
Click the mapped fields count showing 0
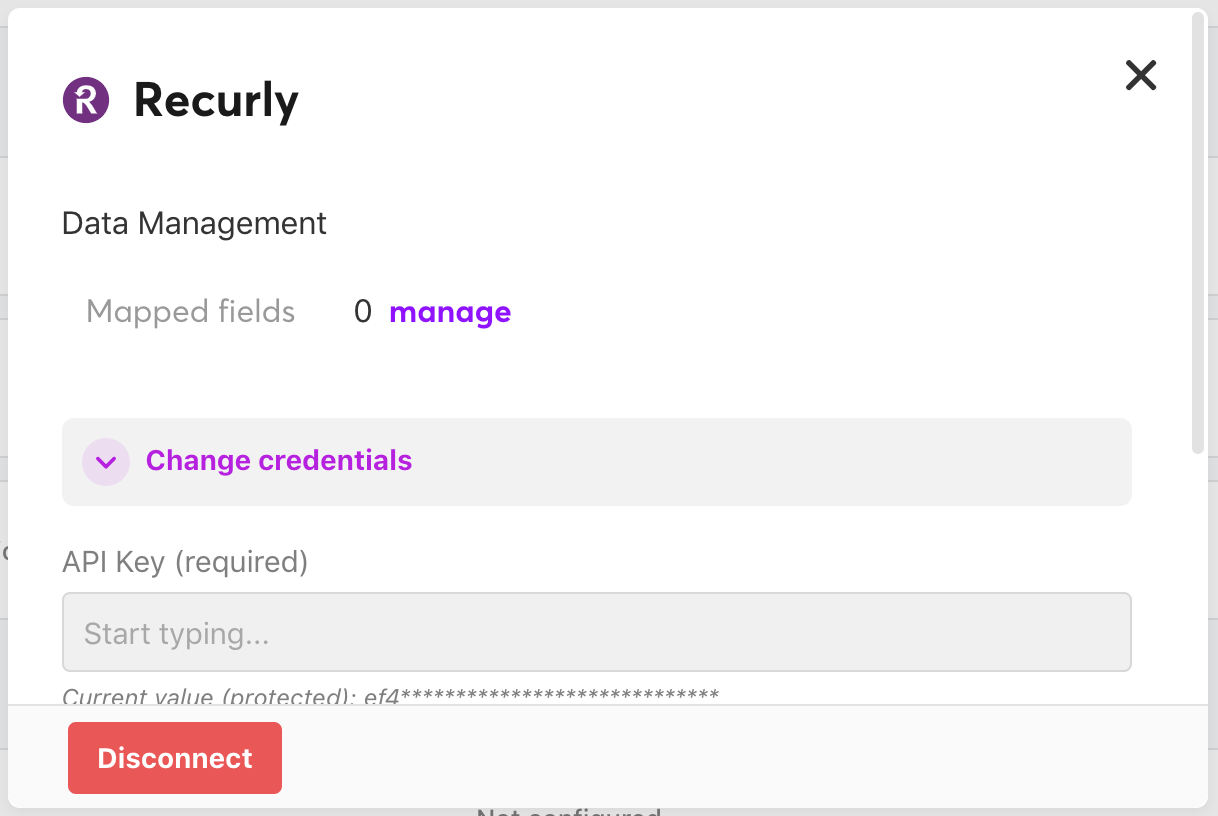coord(361,311)
